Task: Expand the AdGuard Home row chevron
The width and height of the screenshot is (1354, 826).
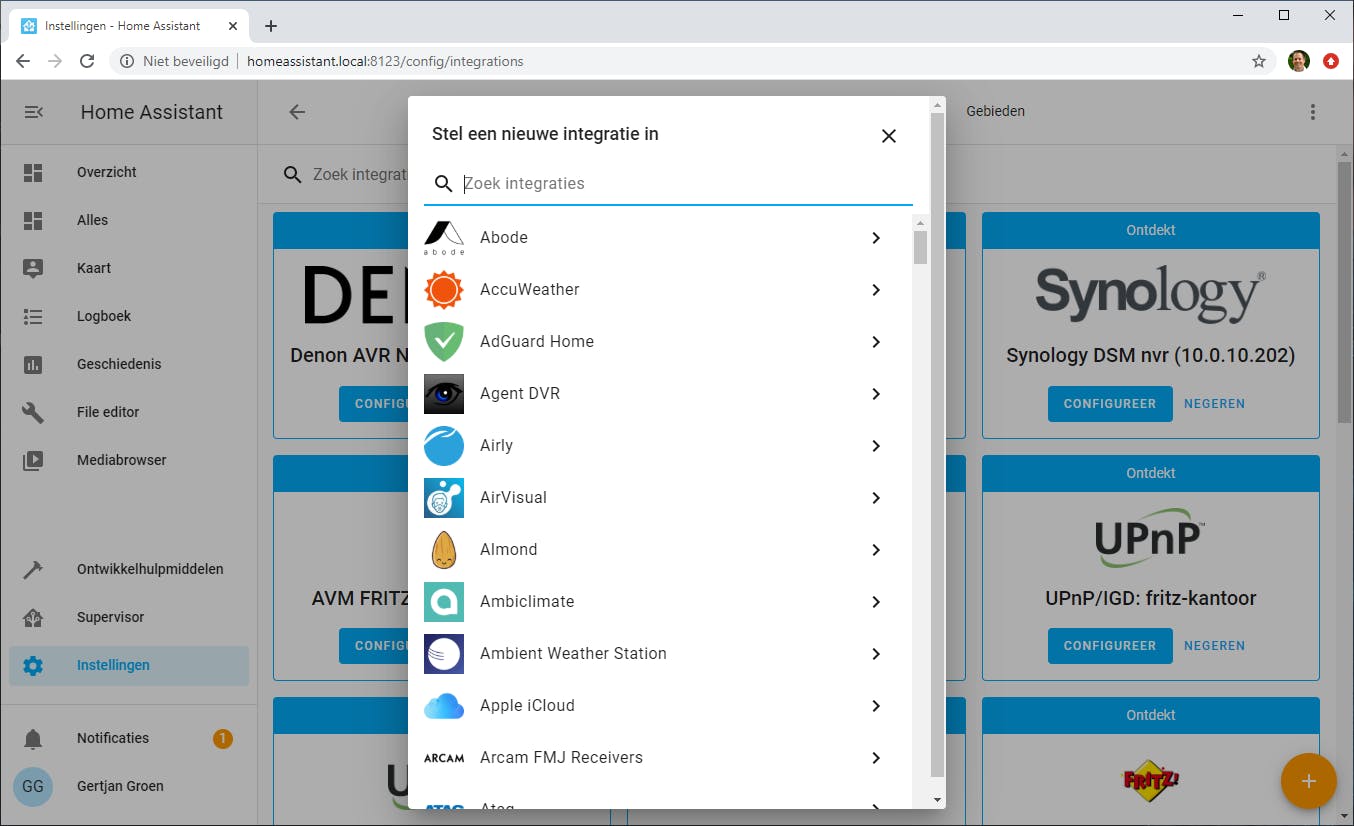Action: [x=876, y=342]
